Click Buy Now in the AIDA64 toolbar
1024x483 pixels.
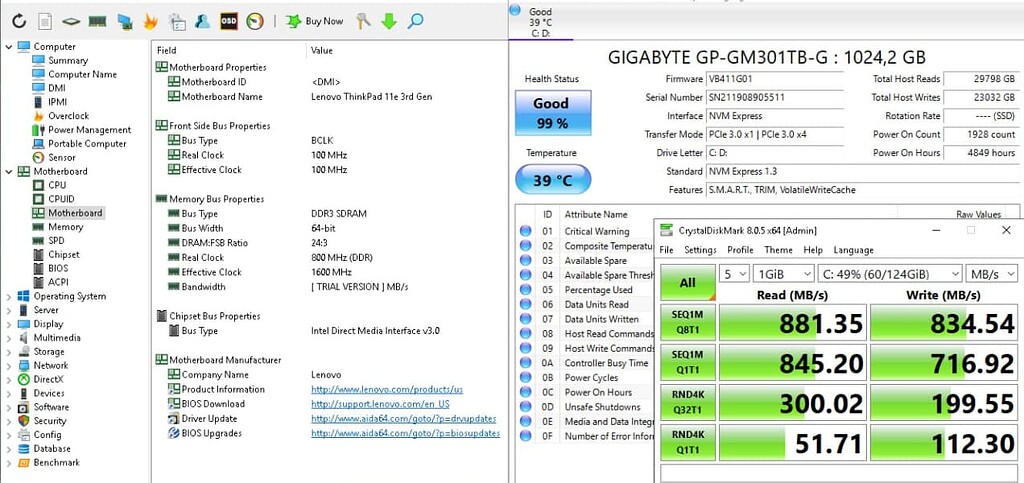click(x=315, y=22)
